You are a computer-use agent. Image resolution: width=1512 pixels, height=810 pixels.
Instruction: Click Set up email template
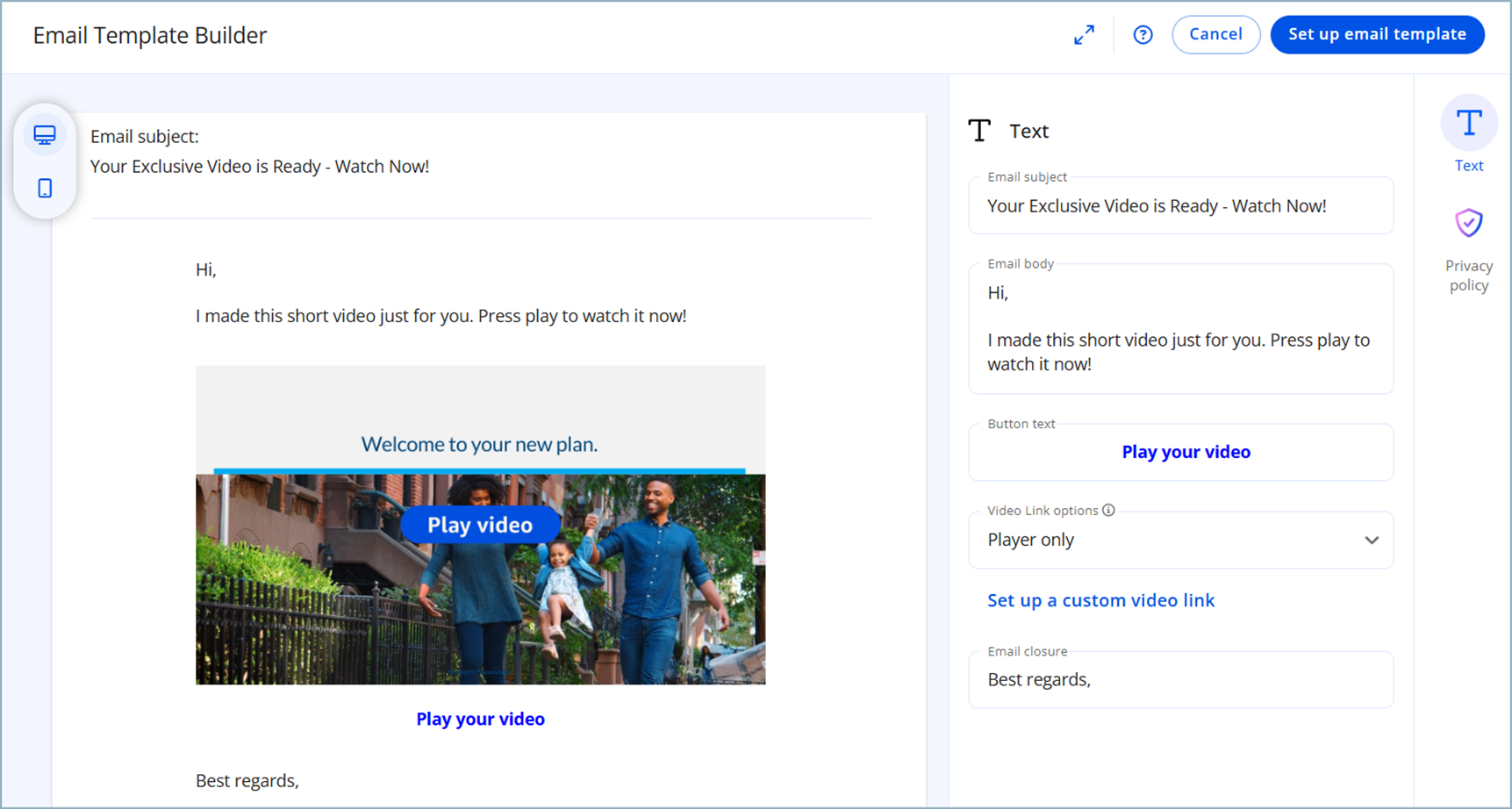[1377, 34]
